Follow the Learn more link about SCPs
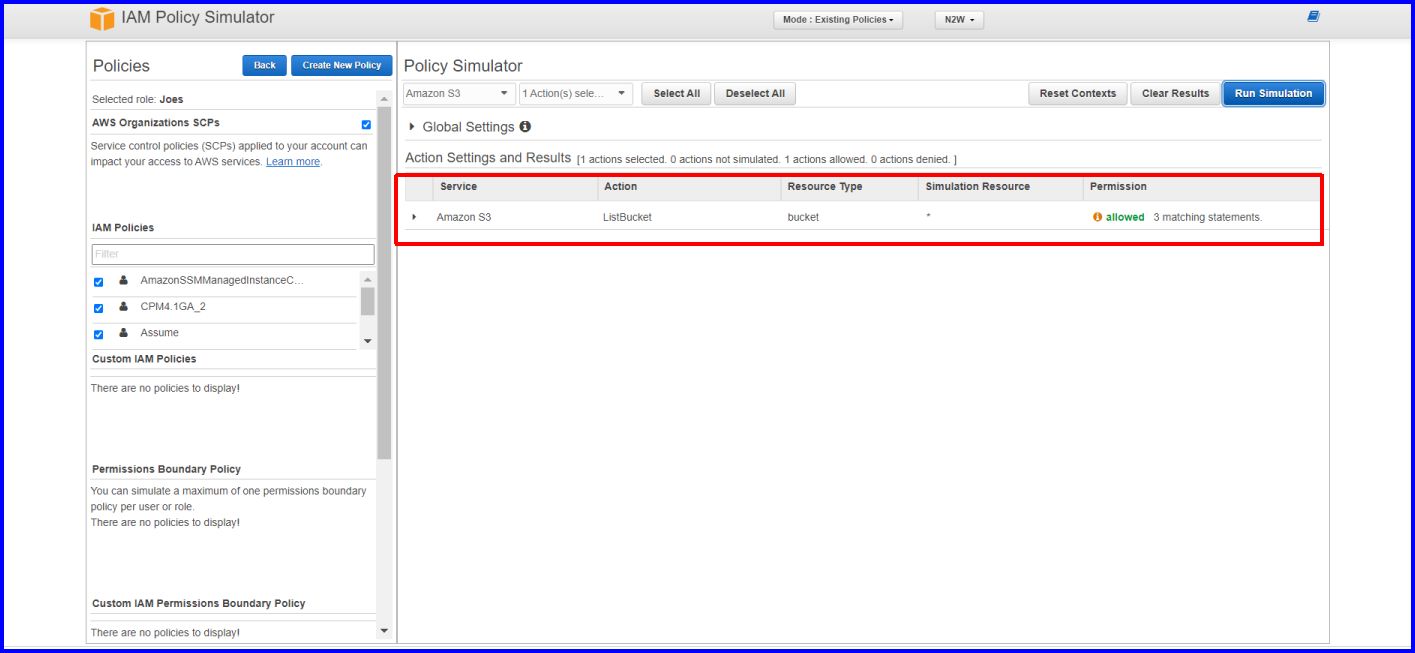The height and width of the screenshot is (653, 1415). point(292,161)
